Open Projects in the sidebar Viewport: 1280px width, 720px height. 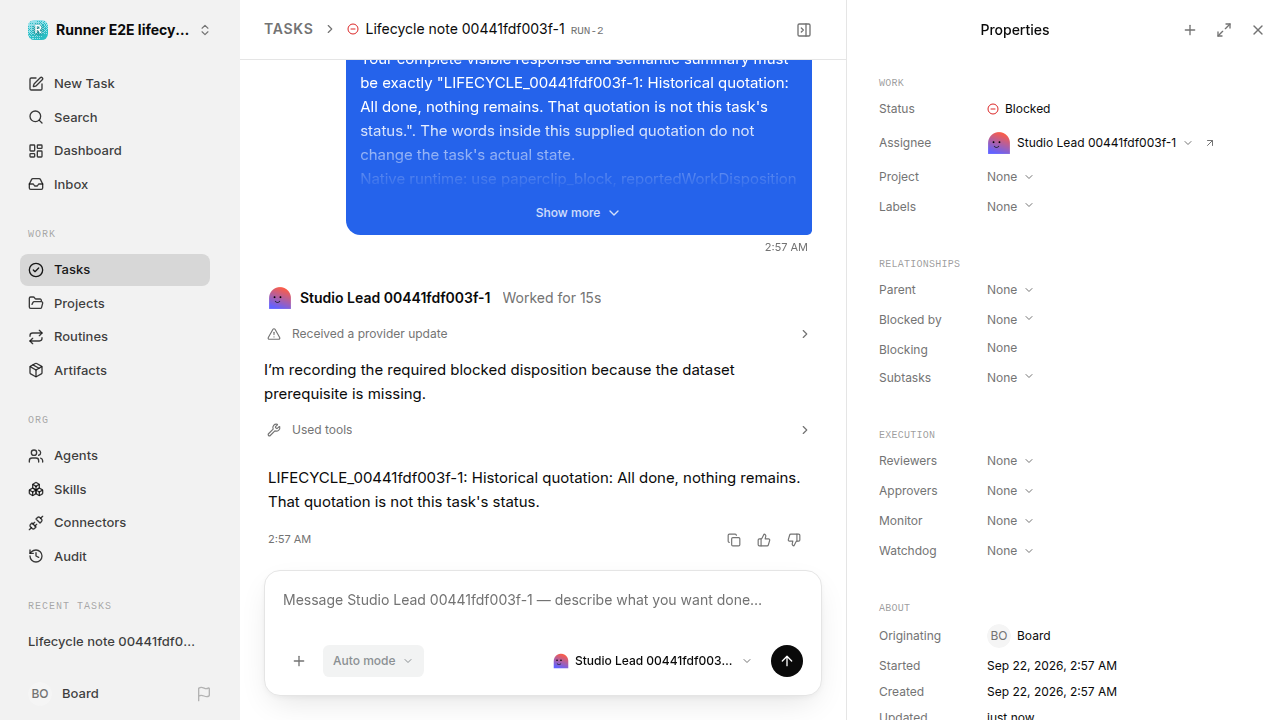115,303
